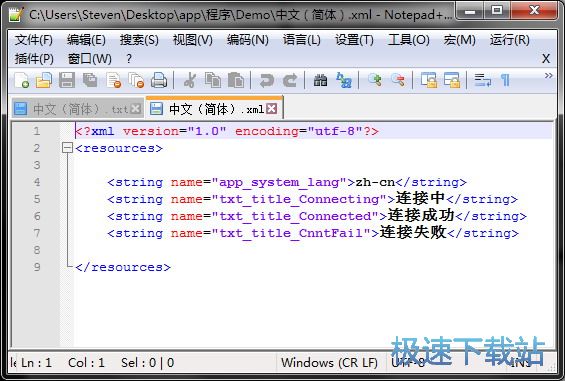Toggle INS overwrite mode in status bar
The image size is (565, 381).
point(522,363)
